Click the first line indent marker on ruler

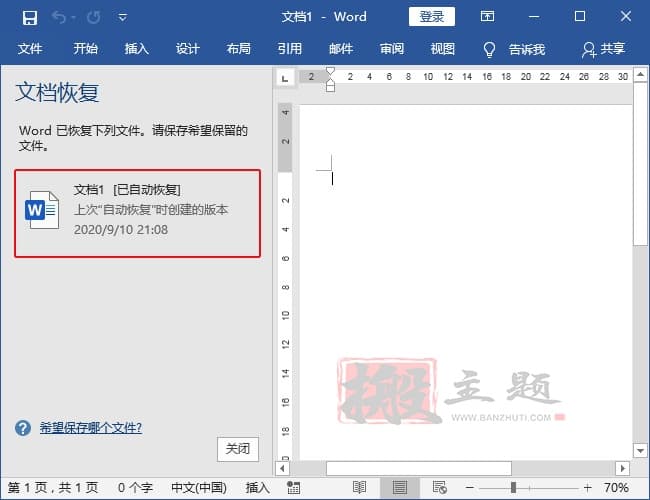330,71
